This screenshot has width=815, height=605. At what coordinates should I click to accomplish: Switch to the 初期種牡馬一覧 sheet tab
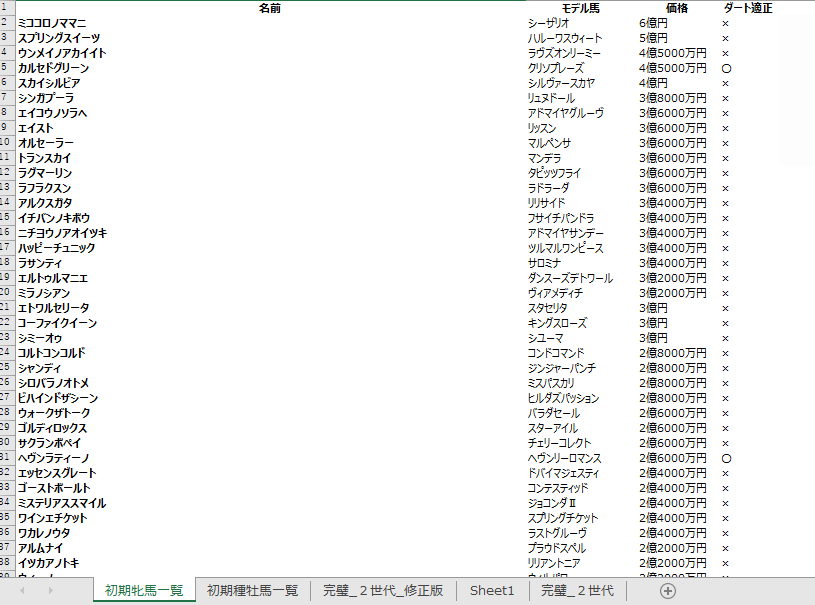[x=252, y=590]
